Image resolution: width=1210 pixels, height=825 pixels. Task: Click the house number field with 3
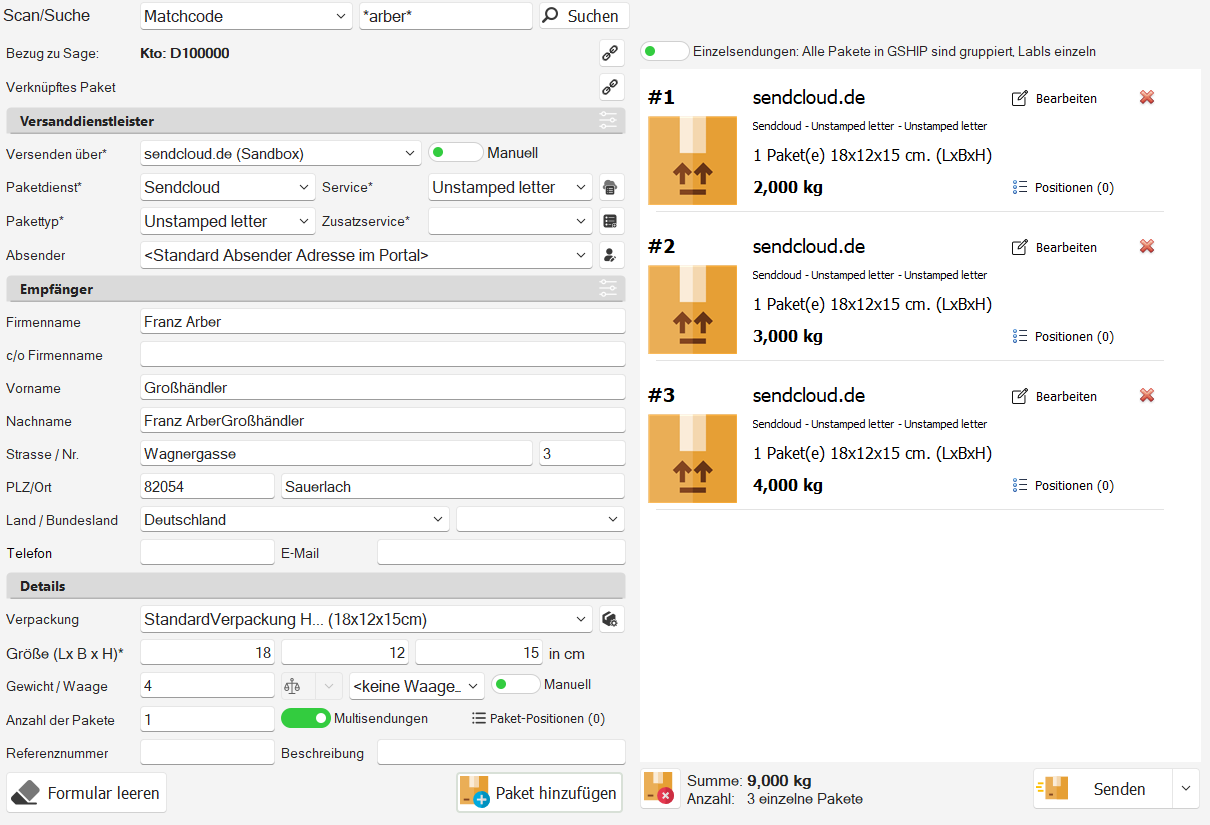point(582,454)
